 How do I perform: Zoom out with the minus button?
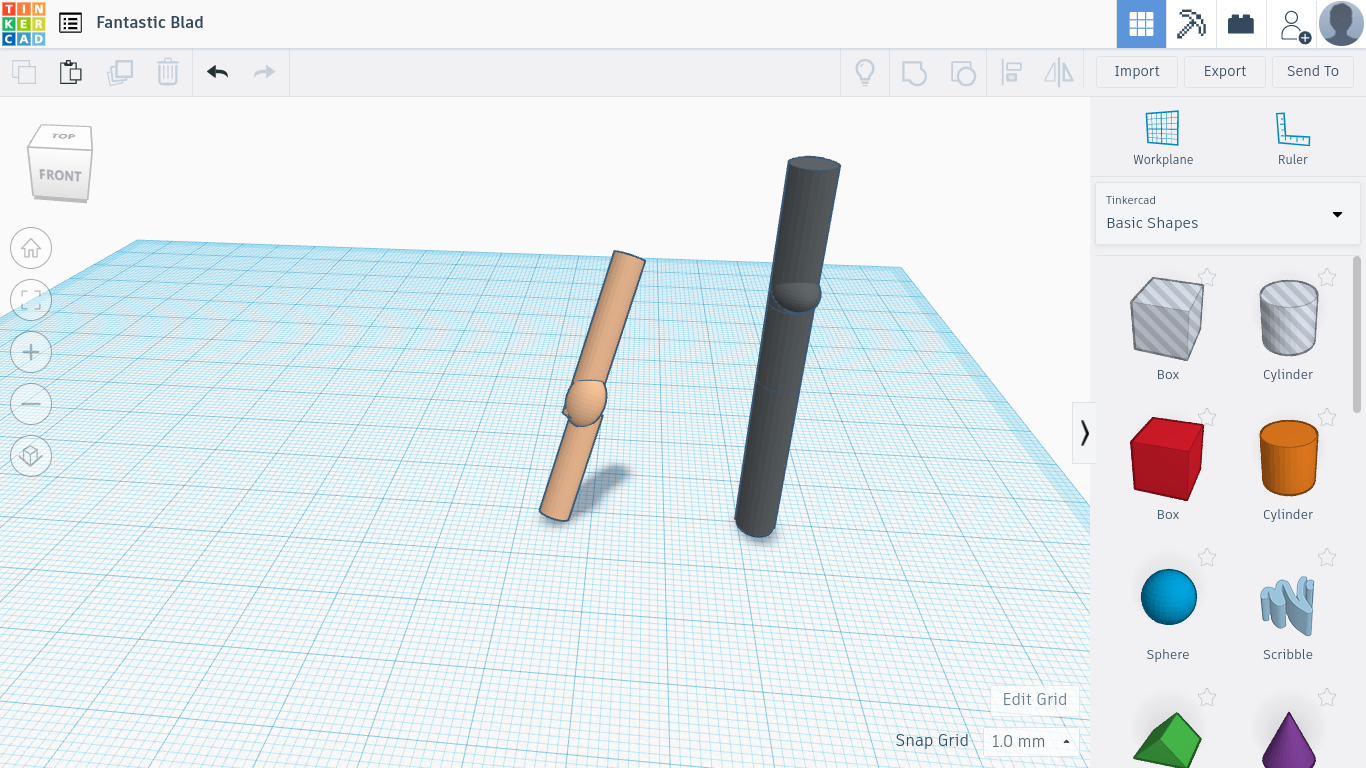[31, 404]
